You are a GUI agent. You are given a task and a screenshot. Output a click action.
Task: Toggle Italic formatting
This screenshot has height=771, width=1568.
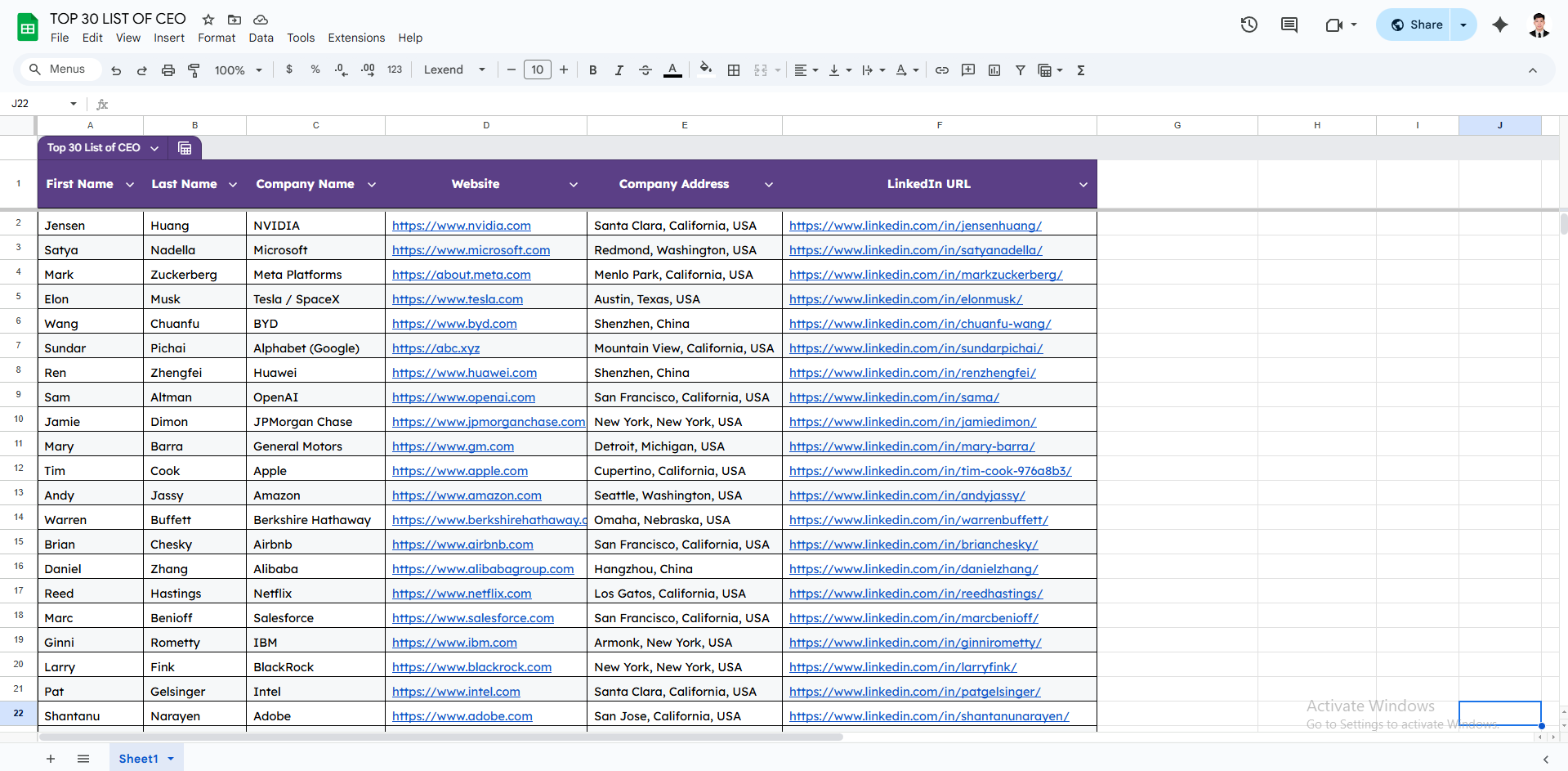[x=619, y=70]
